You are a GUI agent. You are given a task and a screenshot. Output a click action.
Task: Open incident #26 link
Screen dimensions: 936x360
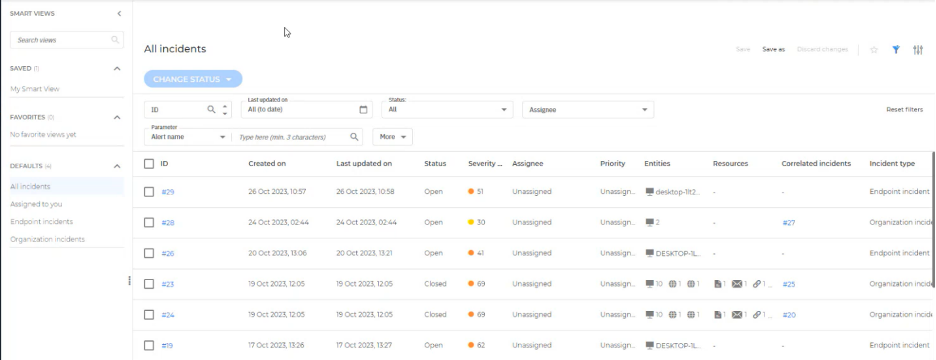(168, 254)
